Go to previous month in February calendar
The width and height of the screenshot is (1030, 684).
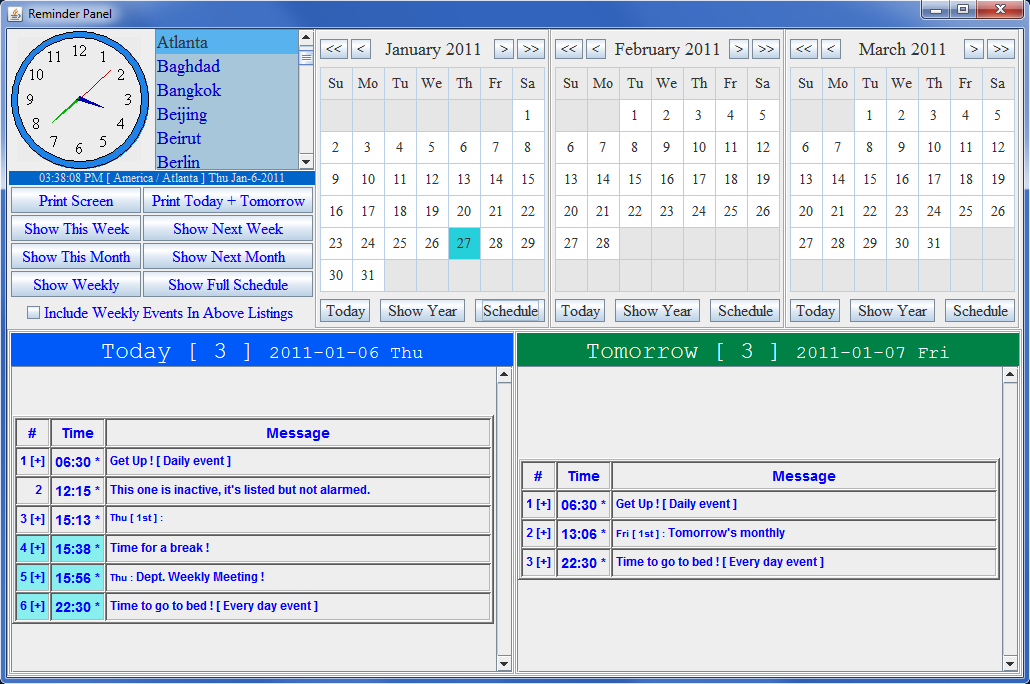coord(596,49)
